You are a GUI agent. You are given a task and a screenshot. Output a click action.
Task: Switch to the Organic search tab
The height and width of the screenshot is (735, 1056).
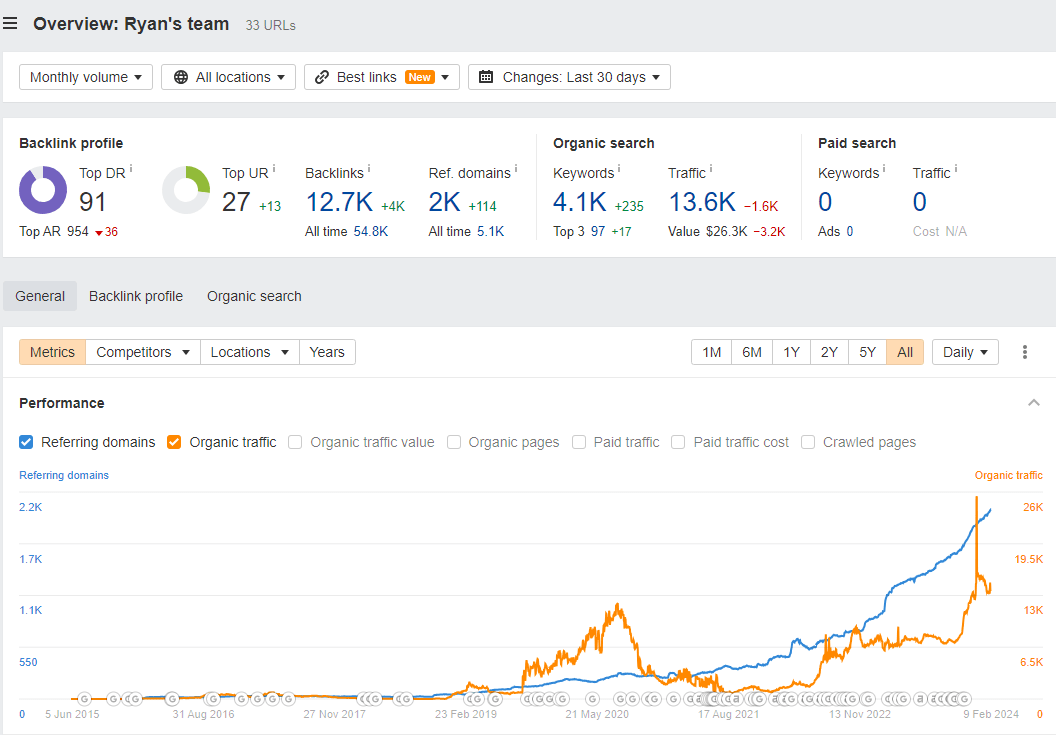click(254, 296)
